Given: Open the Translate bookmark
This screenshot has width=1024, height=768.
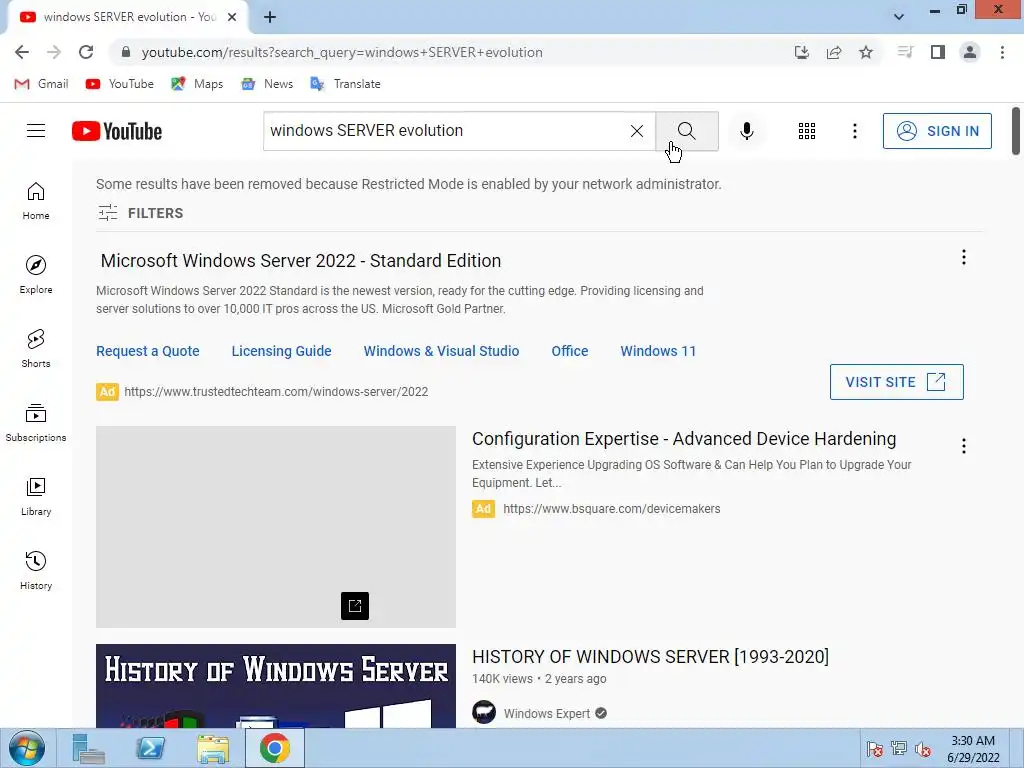Looking at the screenshot, I should pyautogui.click(x=345, y=84).
